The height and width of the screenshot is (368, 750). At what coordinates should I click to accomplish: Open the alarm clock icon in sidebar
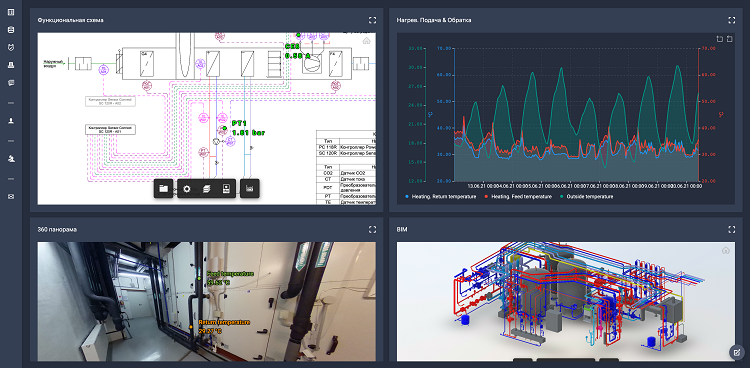coord(11,47)
